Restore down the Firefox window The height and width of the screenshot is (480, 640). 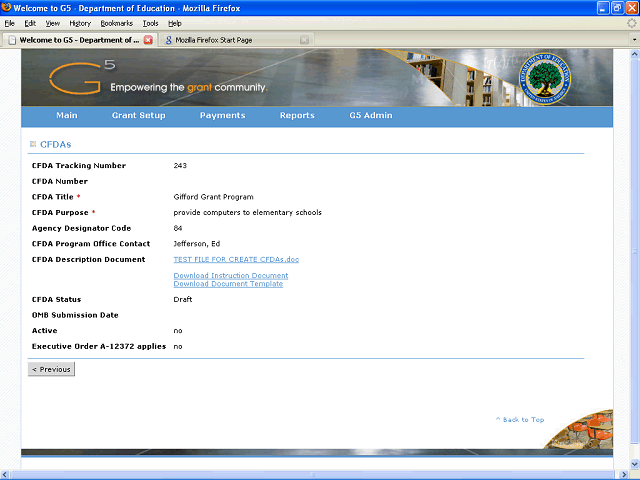coord(618,8)
